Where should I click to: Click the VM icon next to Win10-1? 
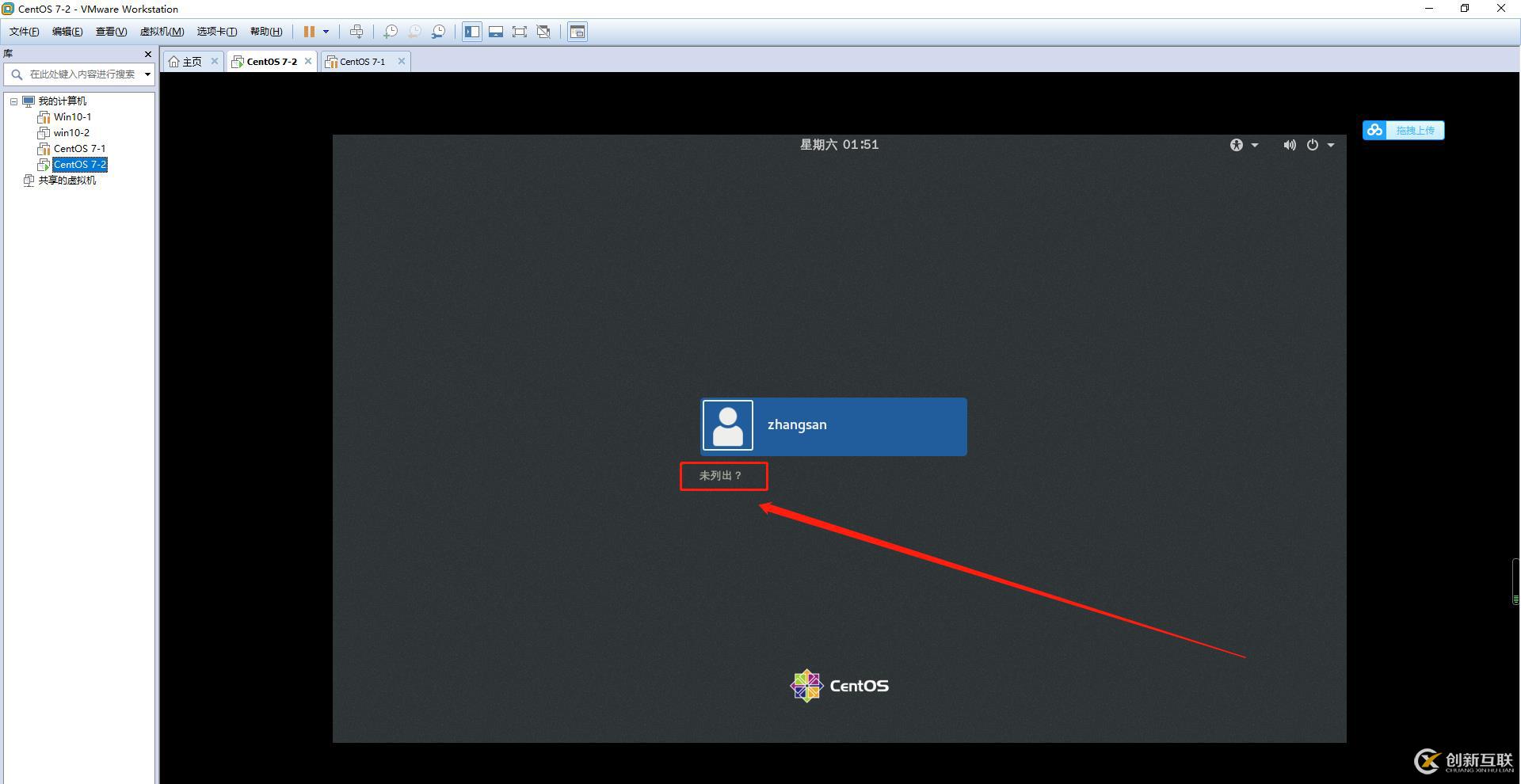[x=44, y=117]
